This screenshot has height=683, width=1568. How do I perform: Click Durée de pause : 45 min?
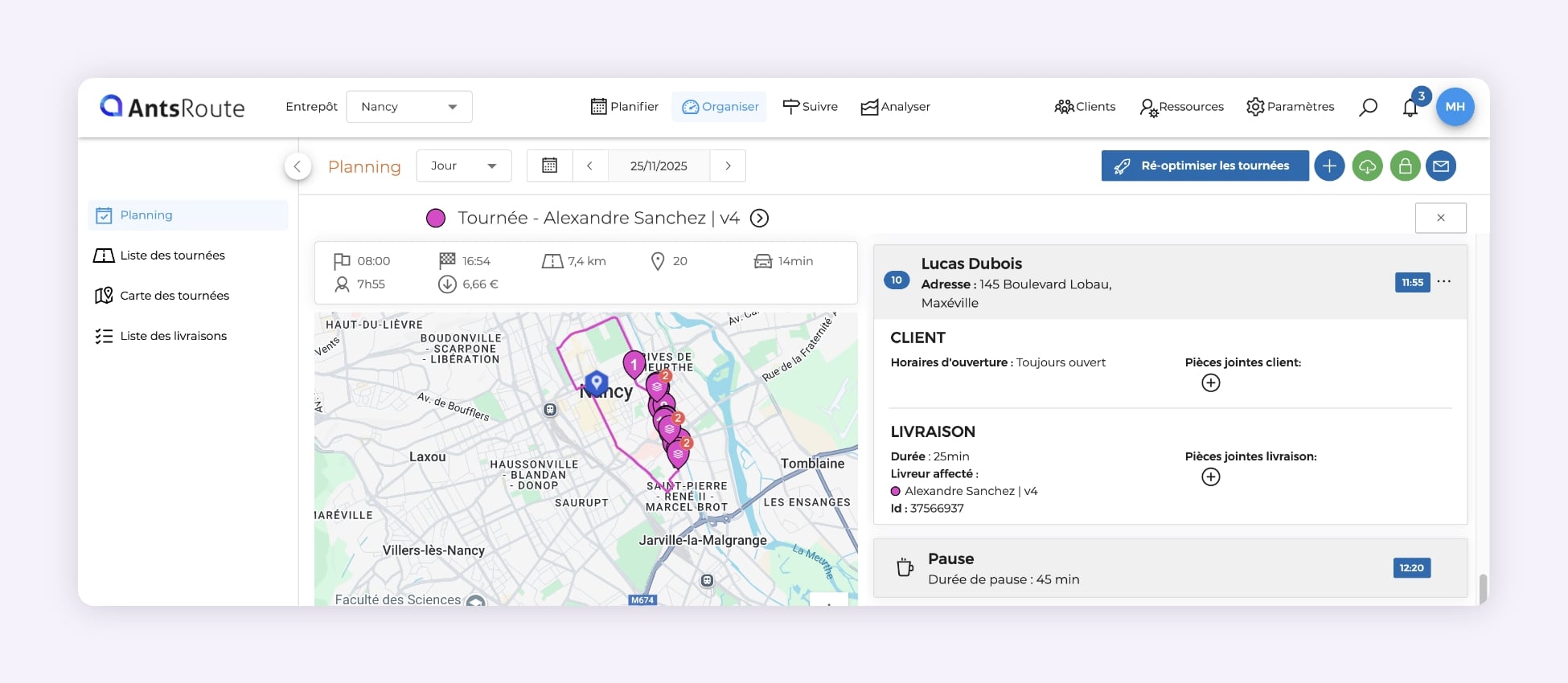[x=1004, y=579]
